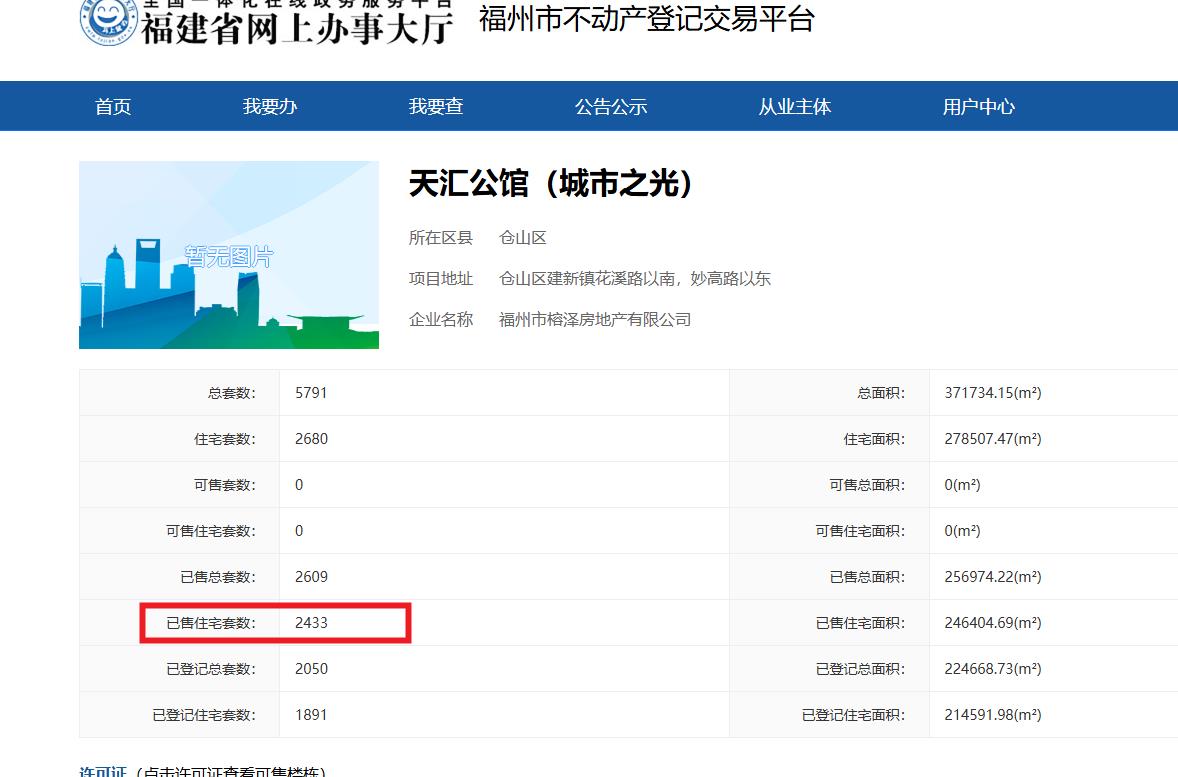Click the 许可证 heading at page bottom
The width and height of the screenshot is (1178, 777).
[x=103, y=771]
